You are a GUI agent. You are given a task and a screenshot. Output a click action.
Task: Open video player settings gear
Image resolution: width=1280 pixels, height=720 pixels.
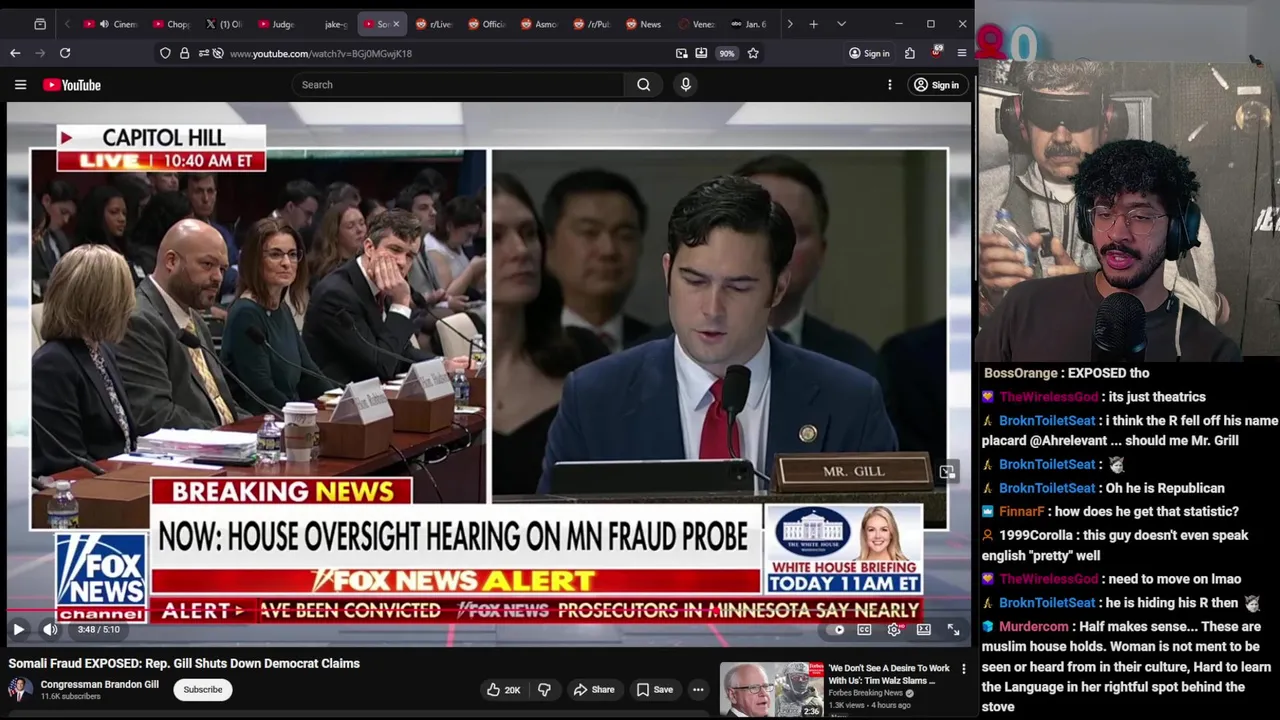tap(894, 629)
